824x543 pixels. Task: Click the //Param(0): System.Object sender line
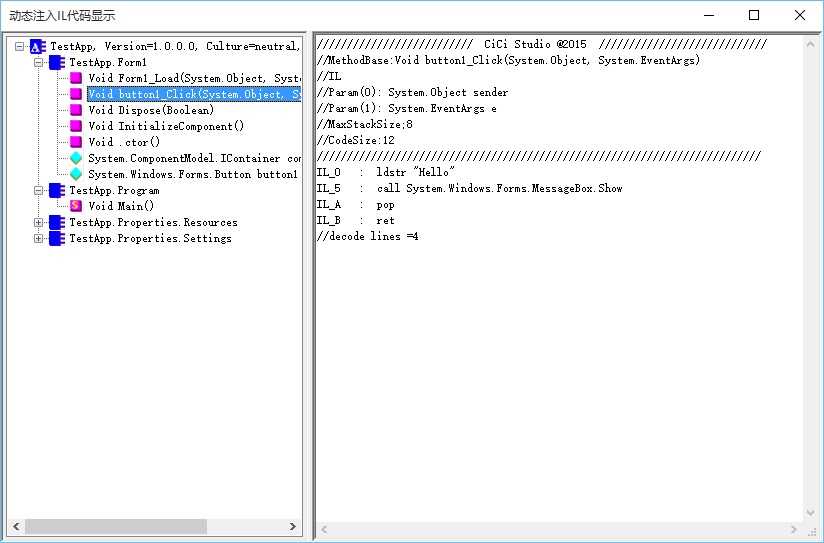pos(413,92)
